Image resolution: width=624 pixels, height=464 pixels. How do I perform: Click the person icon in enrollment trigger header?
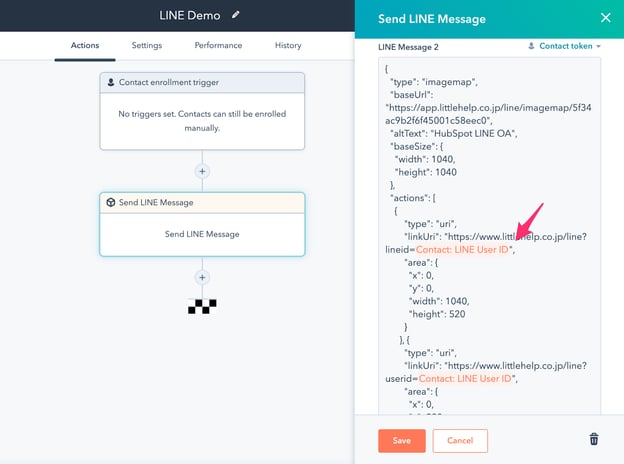tap(110, 82)
